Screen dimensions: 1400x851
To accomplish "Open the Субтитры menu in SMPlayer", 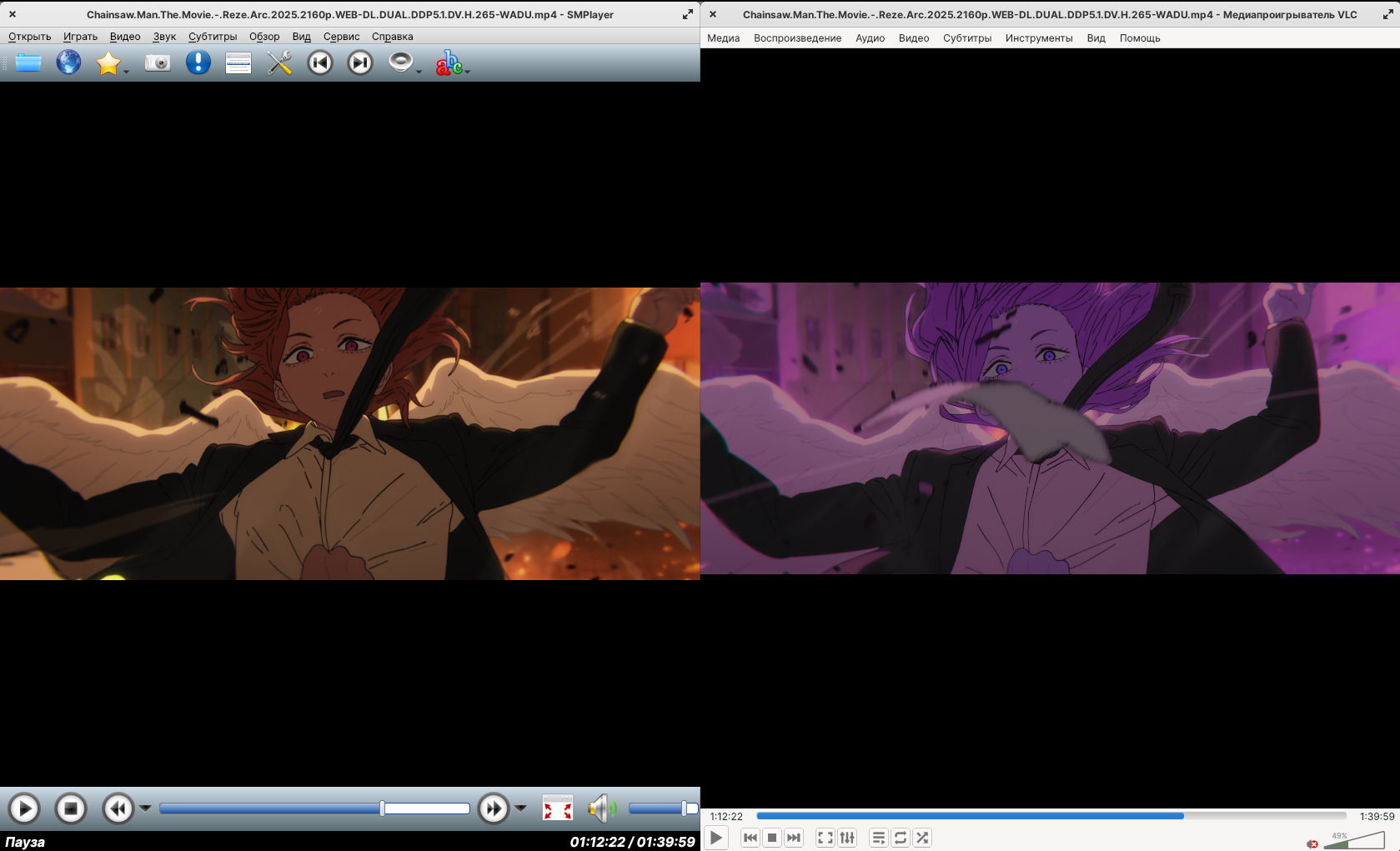I will click(212, 37).
